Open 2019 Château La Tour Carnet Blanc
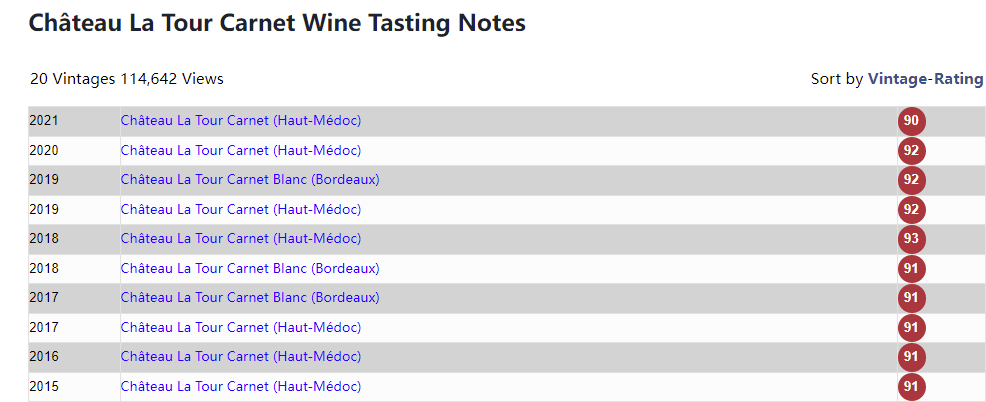 (250, 179)
